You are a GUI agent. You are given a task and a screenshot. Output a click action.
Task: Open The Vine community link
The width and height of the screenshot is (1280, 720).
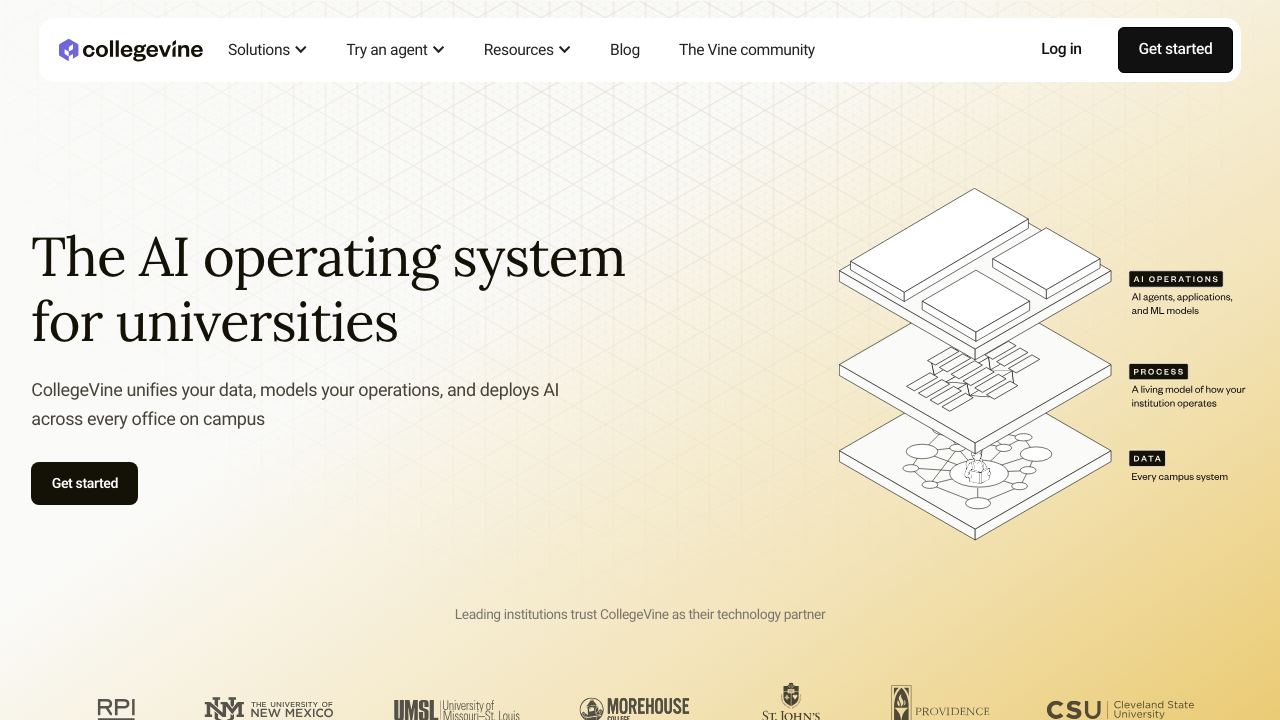(747, 50)
